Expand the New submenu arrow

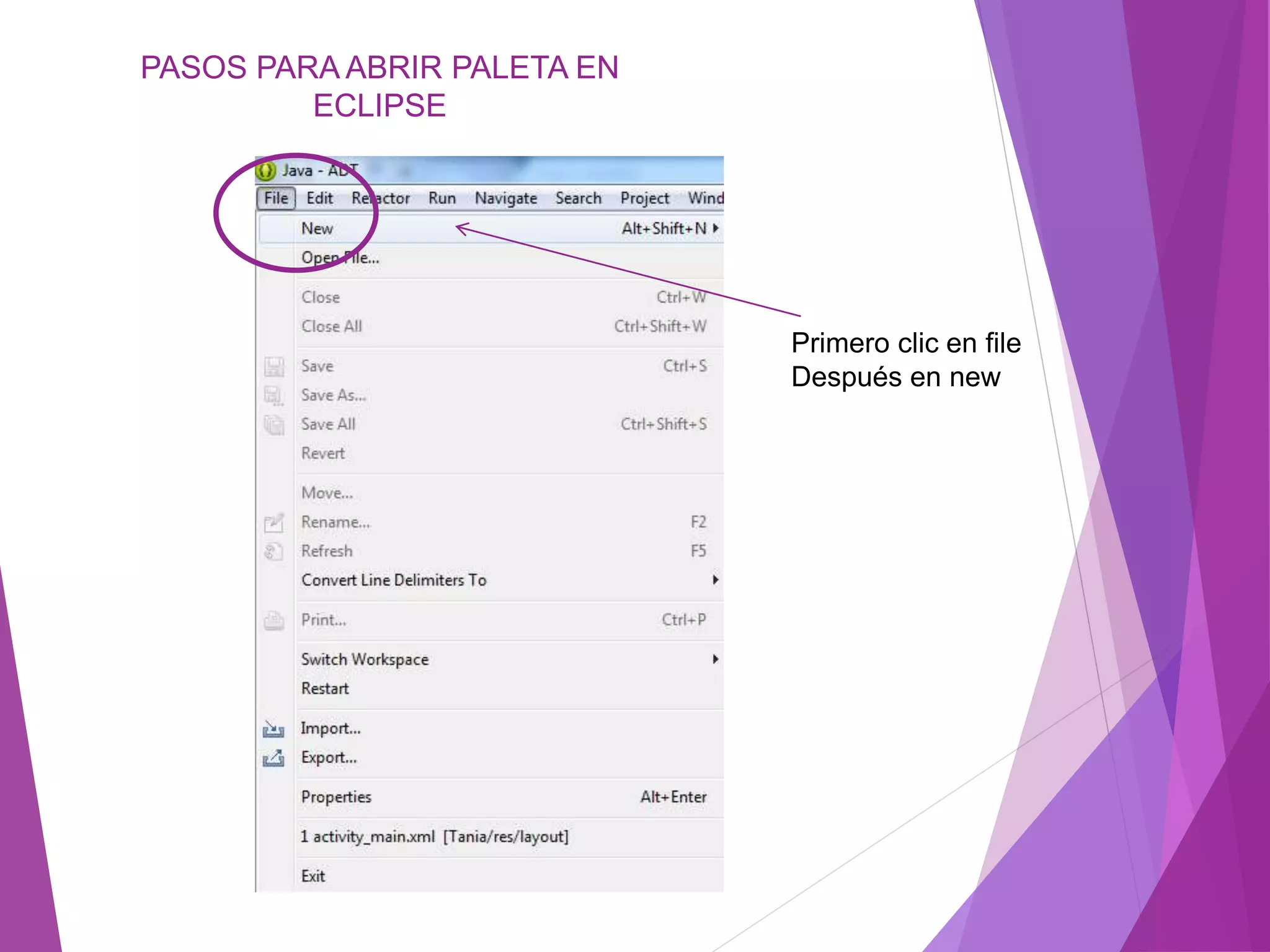tap(716, 229)
